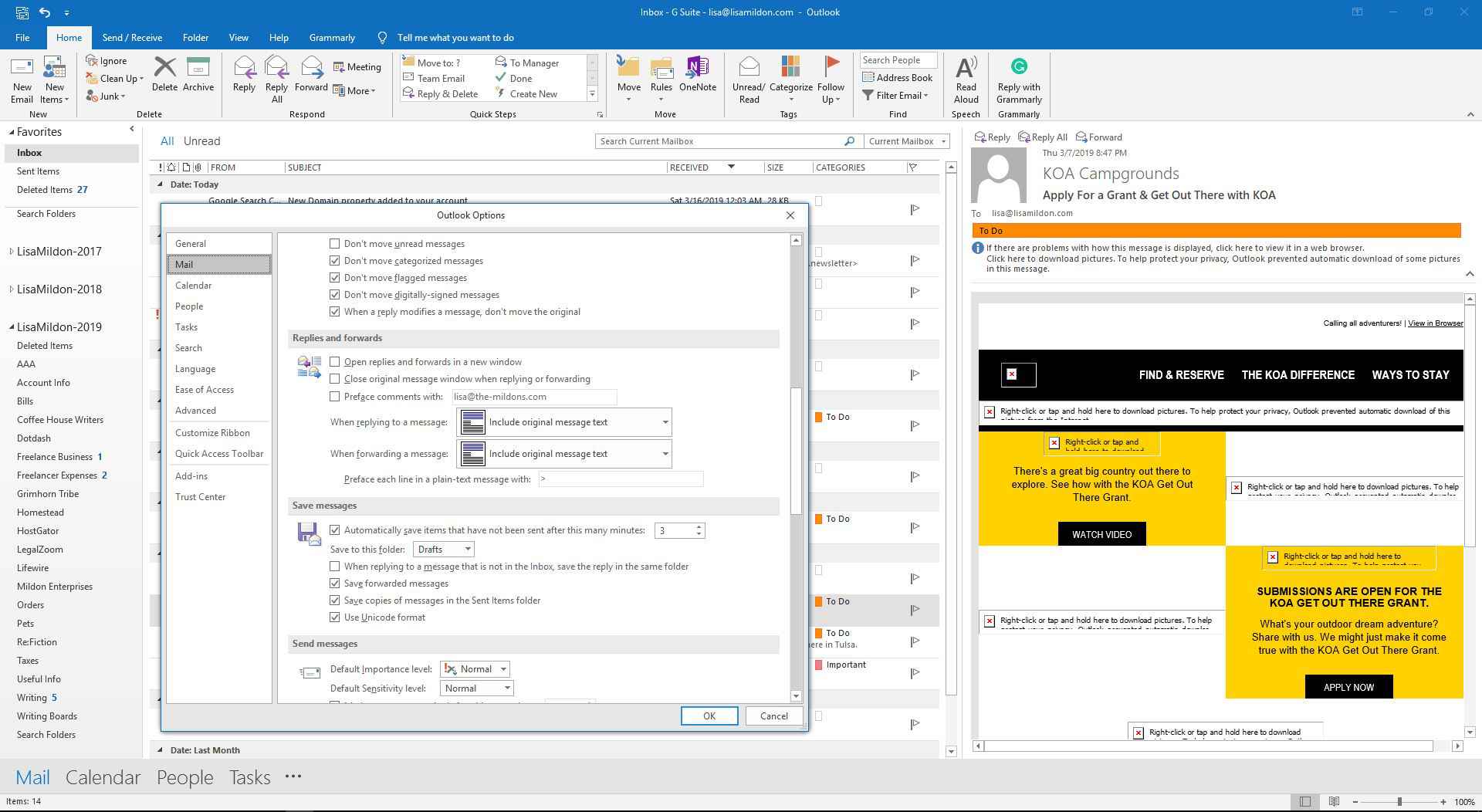Enable Open replies and forwards in new window
The width and height of the screenshot is (1482, 812).
point(335,362)
